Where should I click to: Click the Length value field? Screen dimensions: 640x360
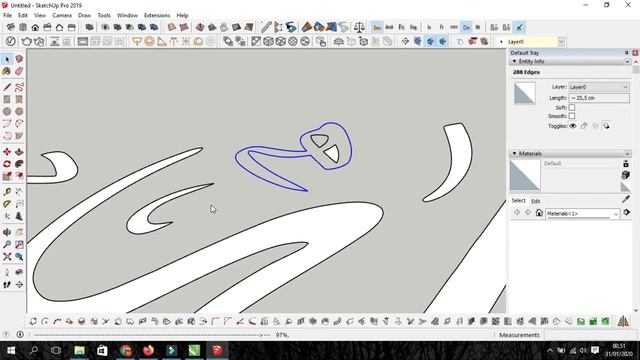pyautogui.click(x=599, y=98)
